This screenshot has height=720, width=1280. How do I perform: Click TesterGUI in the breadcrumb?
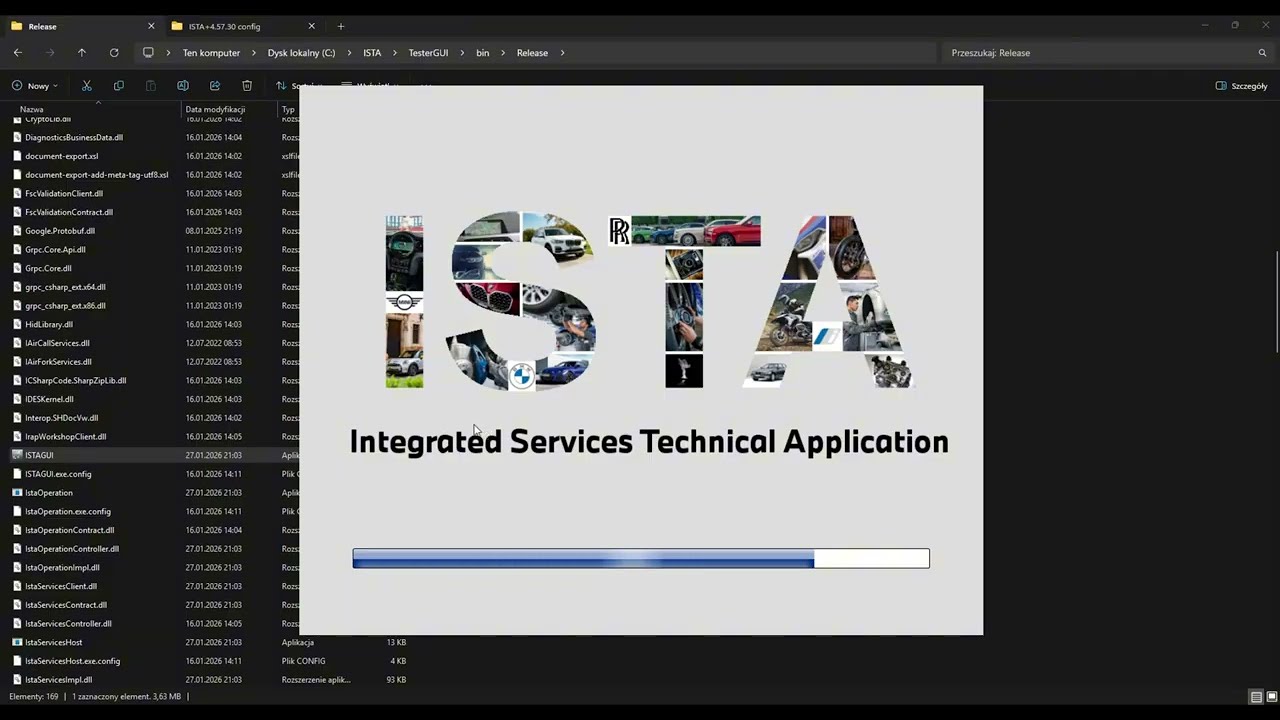coord(428,53)
